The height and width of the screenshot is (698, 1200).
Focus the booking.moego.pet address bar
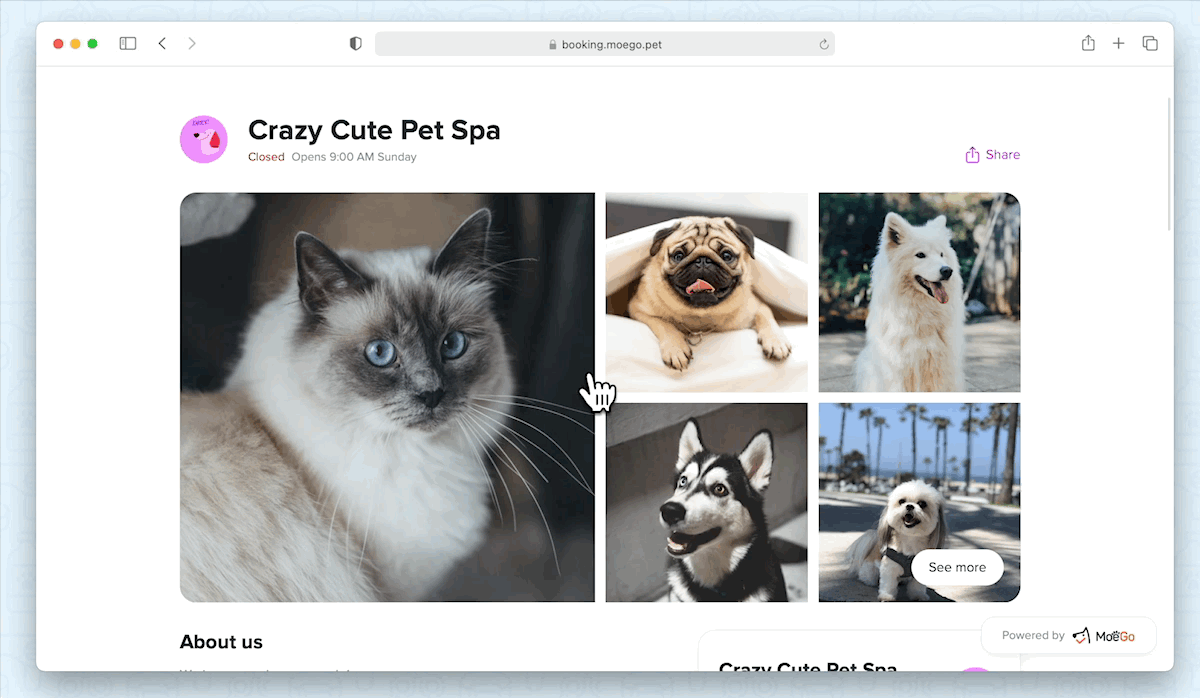coord(604,44)
